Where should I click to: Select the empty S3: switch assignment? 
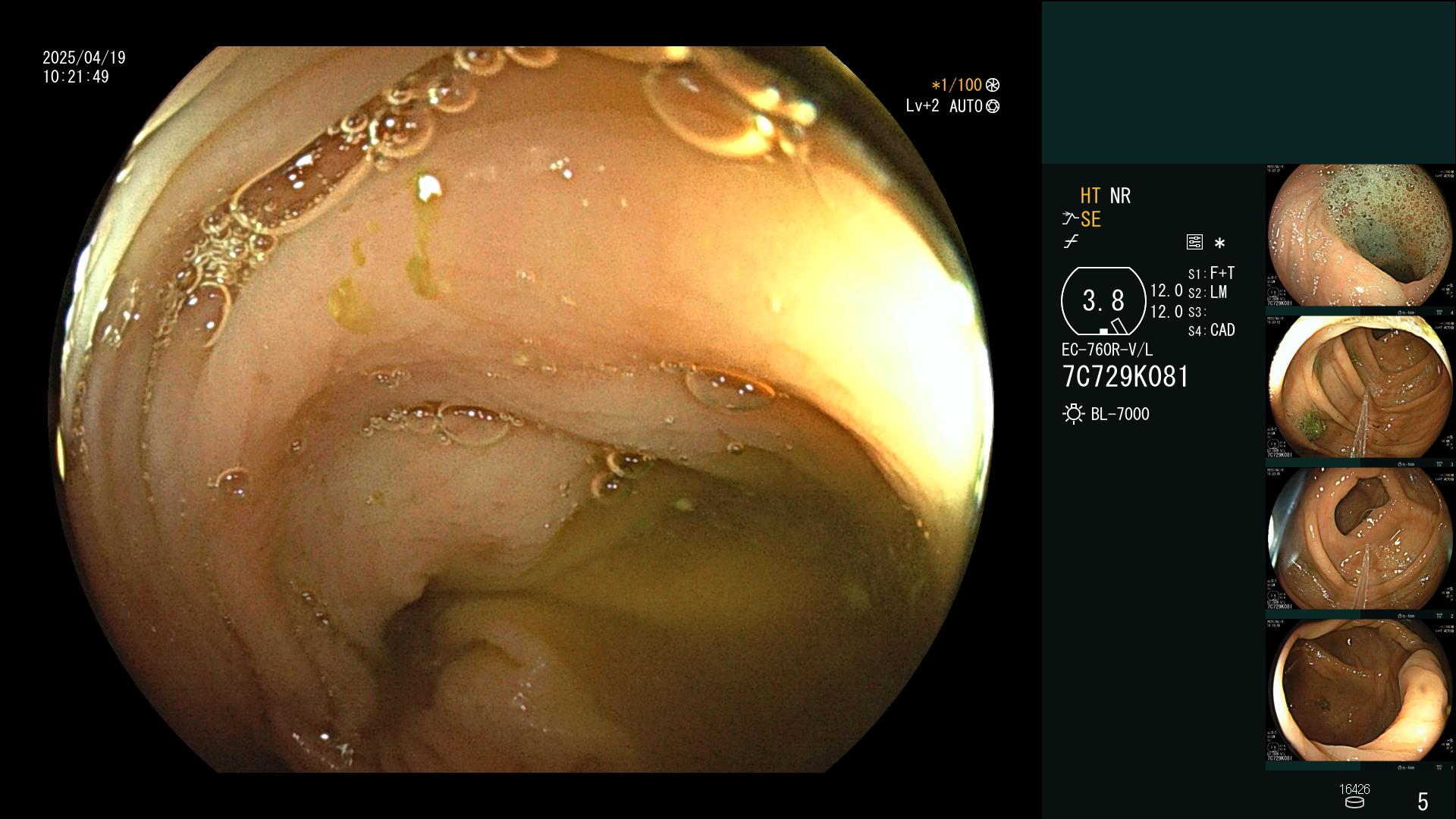click(1197, 312)
